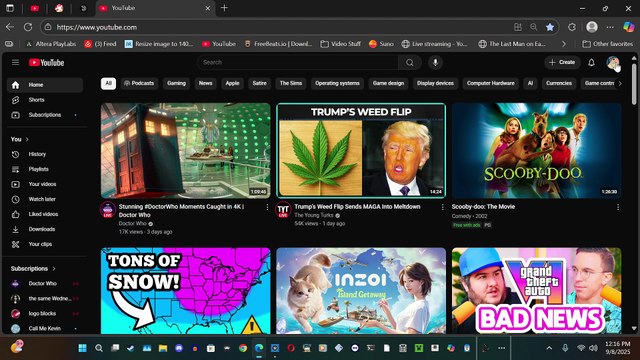This screenshot has width=640, height=360.
Task: Select the Satire category chip
Action: coord(259,83)
